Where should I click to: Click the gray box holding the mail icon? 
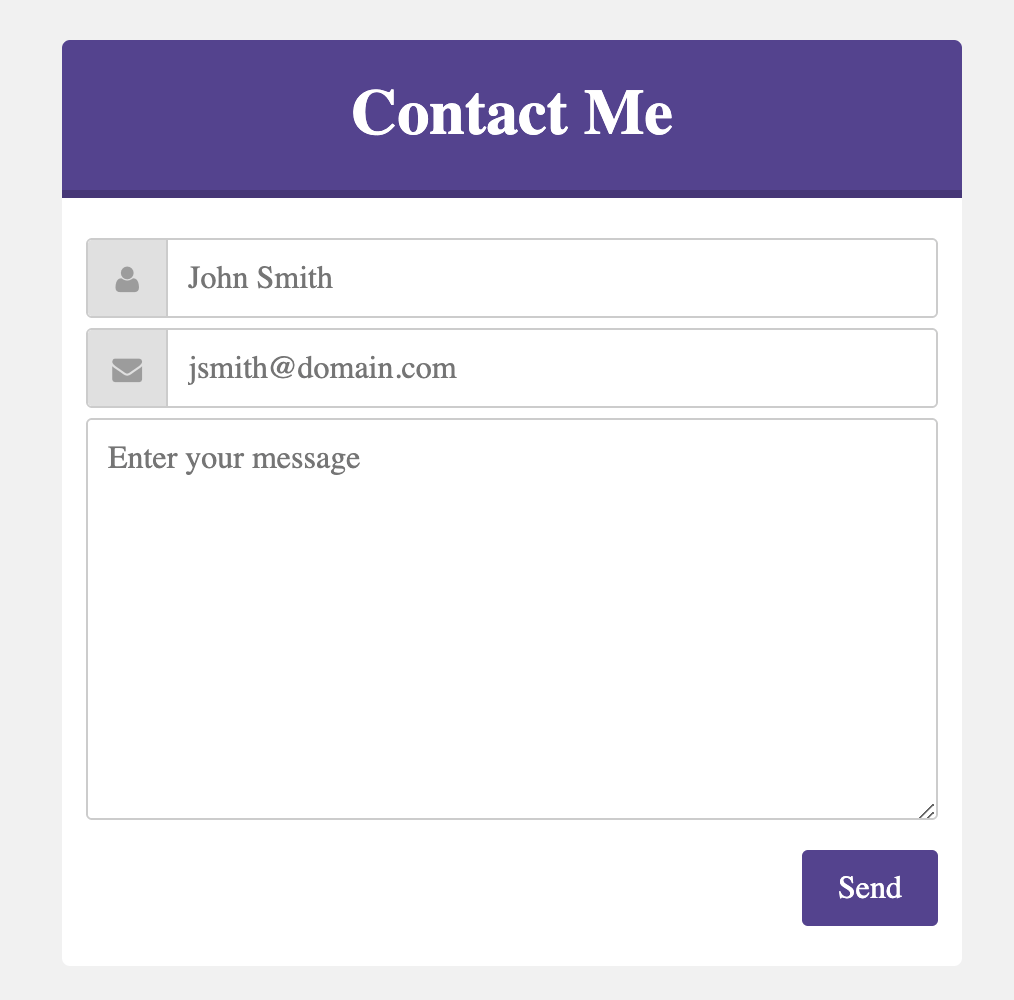127,368
